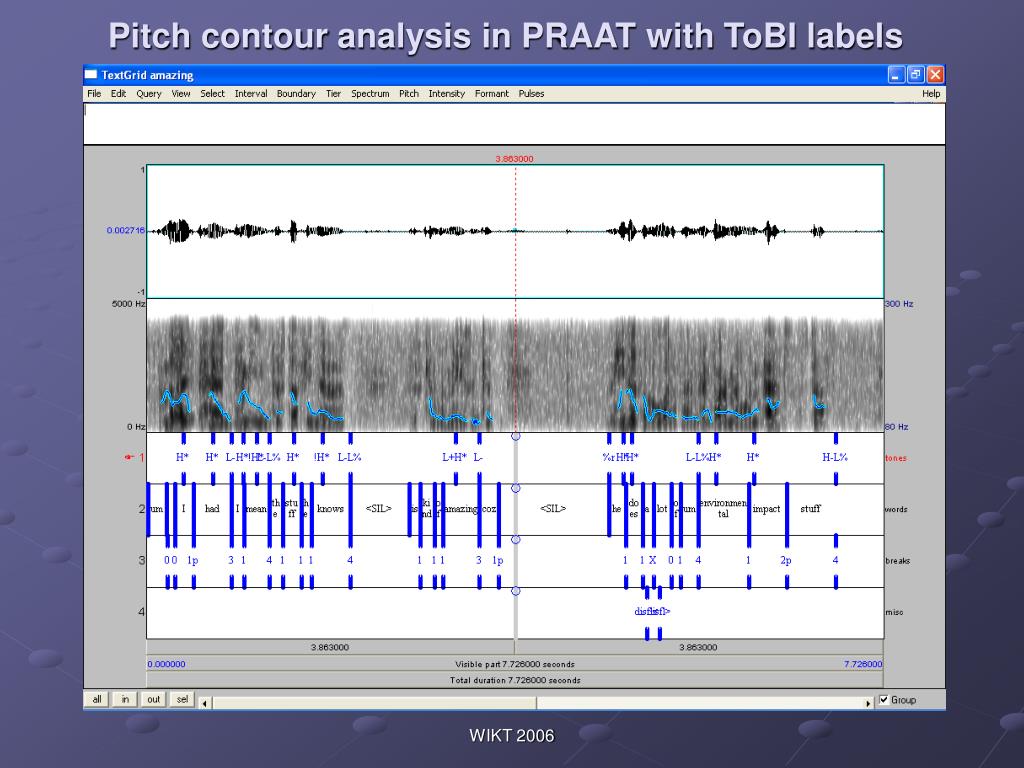
Task: Click the 'out' zoom button
Action: point(153,699)
